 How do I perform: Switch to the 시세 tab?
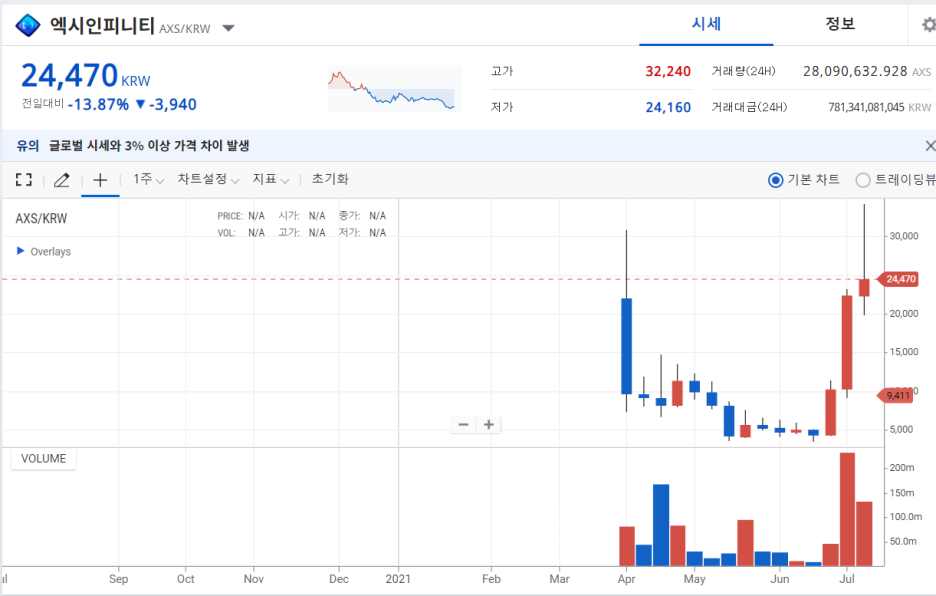[x=706, y=24]
